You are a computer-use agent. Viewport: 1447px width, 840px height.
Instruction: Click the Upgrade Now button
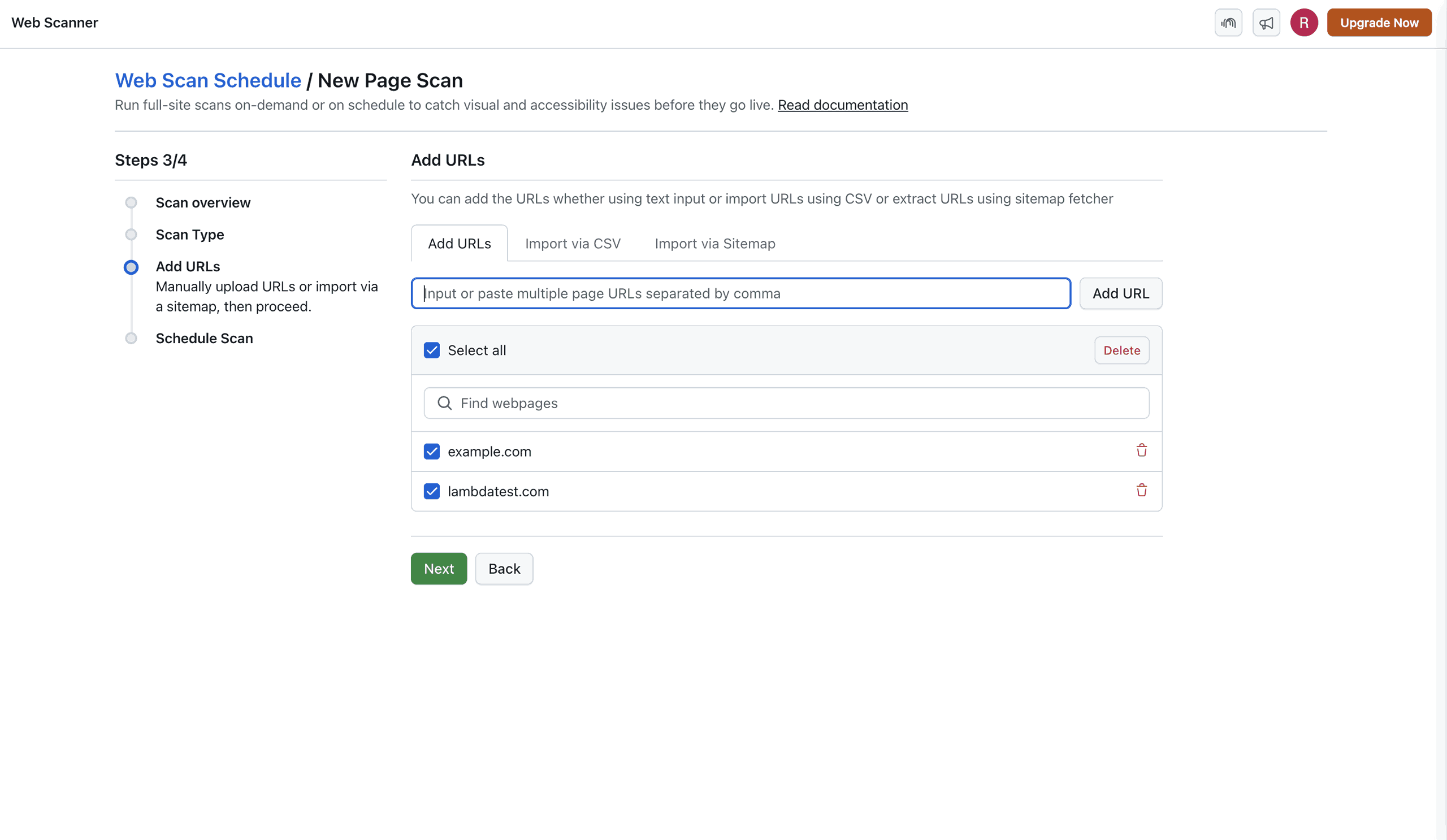tap(1379, 23)
